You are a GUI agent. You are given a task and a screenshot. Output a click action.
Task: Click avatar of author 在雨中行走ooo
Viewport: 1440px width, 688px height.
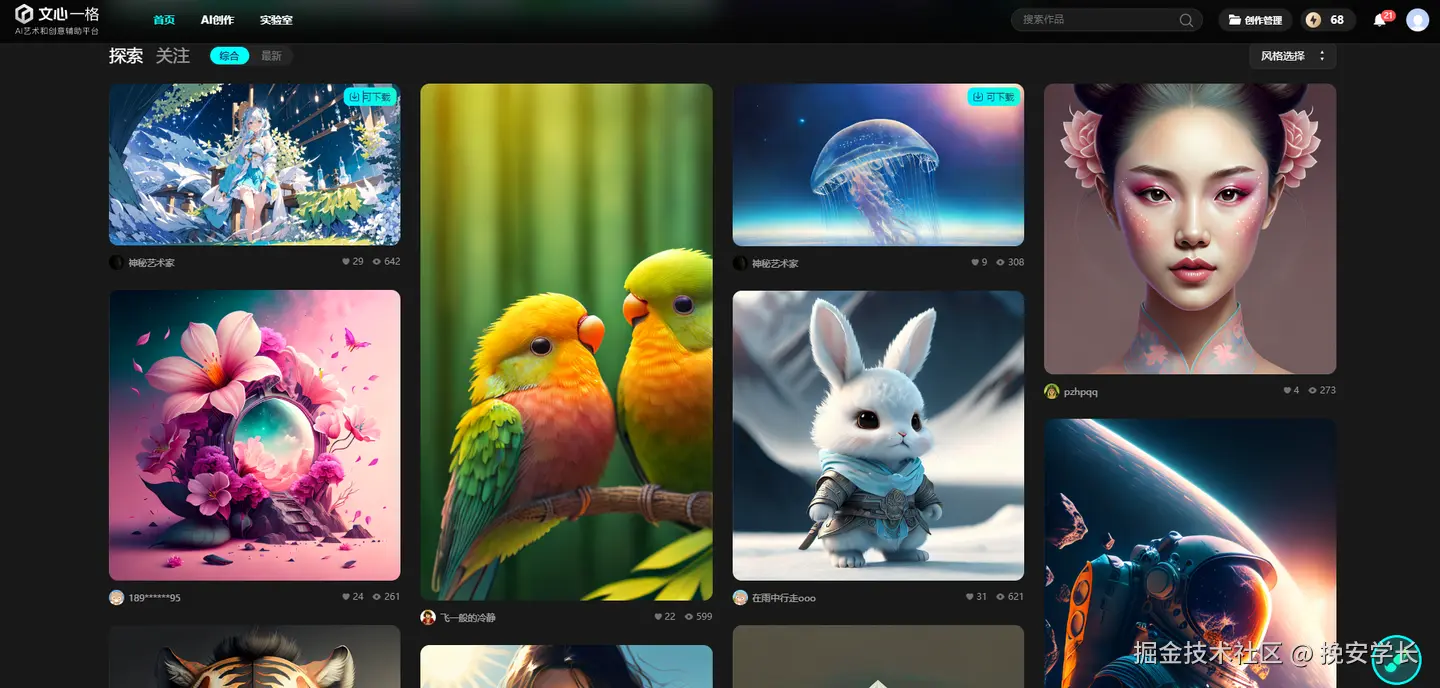pos(740,597)
